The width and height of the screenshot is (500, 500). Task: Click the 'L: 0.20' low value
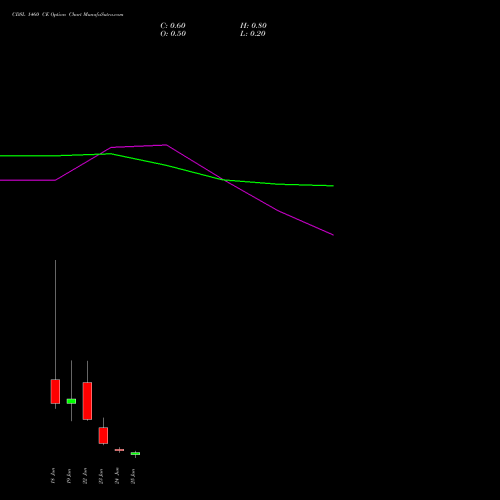(253, 34)
